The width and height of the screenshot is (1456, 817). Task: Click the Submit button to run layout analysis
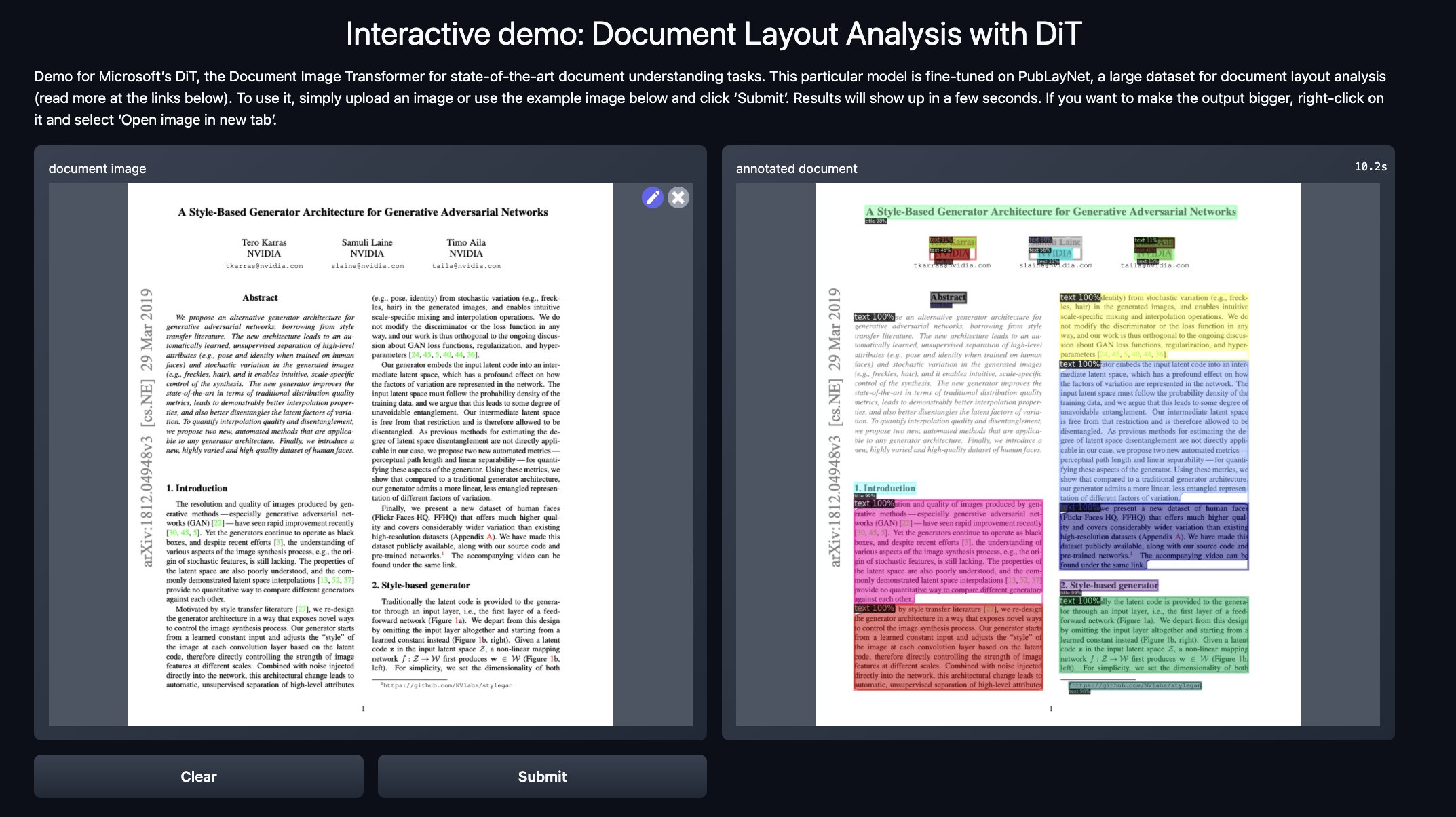542,776
